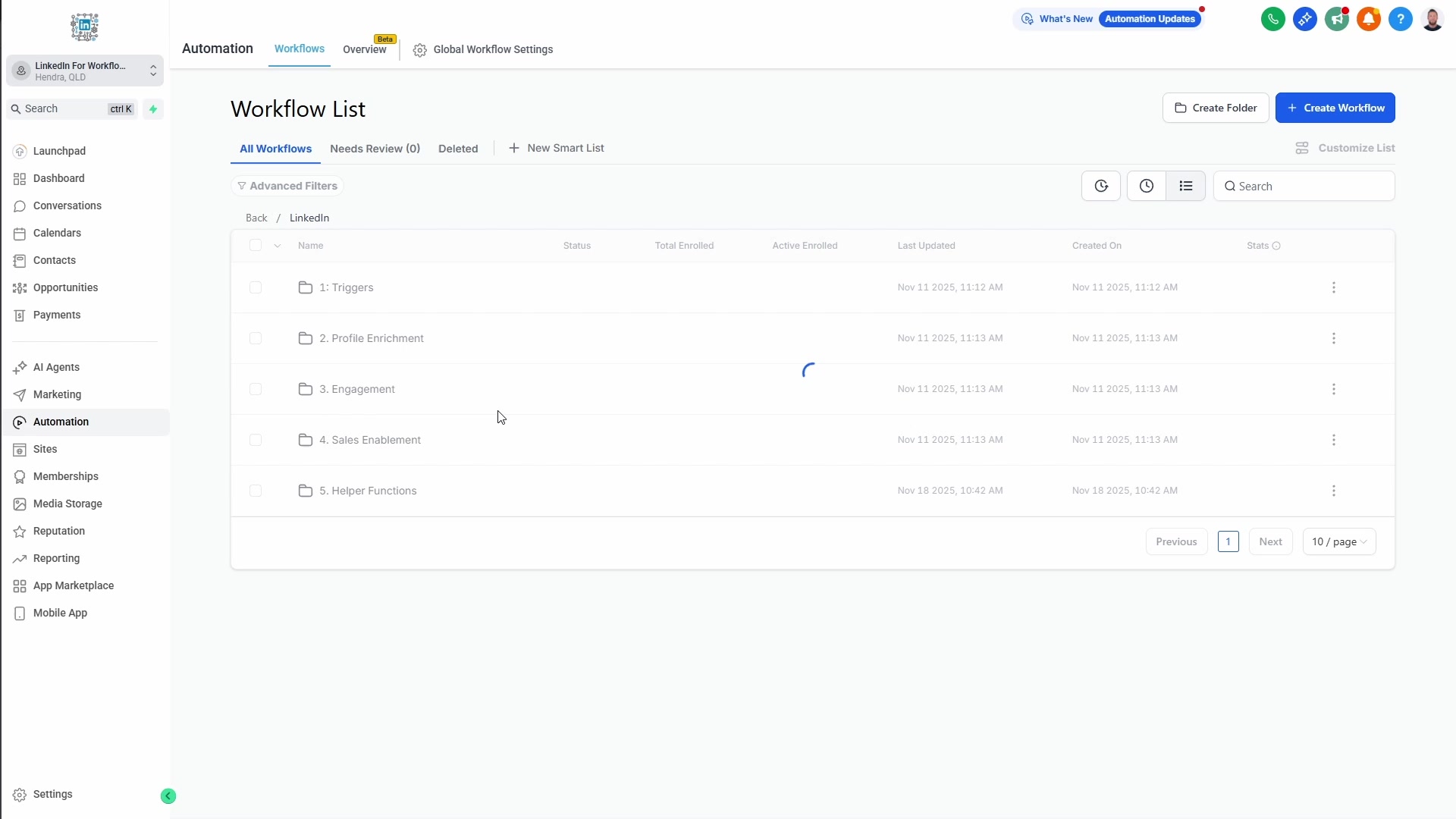Switch to the list view icon
Image resolution: width=1456 pixels, height=819 pixels.
point(1185,186)
